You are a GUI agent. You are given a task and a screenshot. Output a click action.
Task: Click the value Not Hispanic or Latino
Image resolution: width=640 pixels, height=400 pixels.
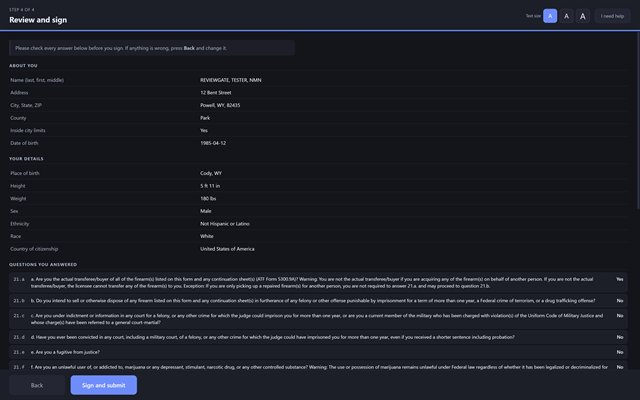(224, 224)
